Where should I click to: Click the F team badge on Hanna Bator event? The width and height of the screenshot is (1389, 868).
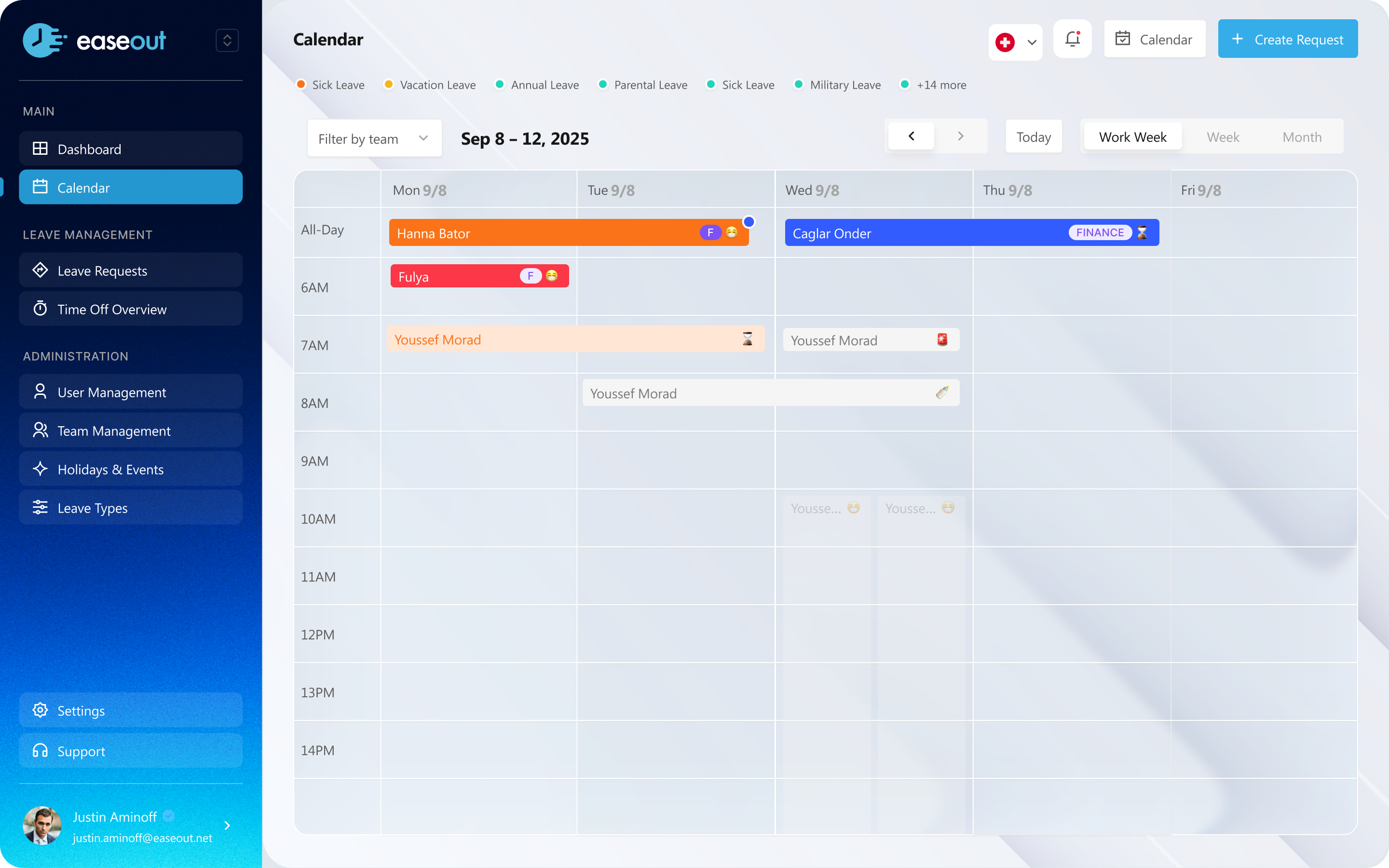pyautogui.click(x=710, y=232)
